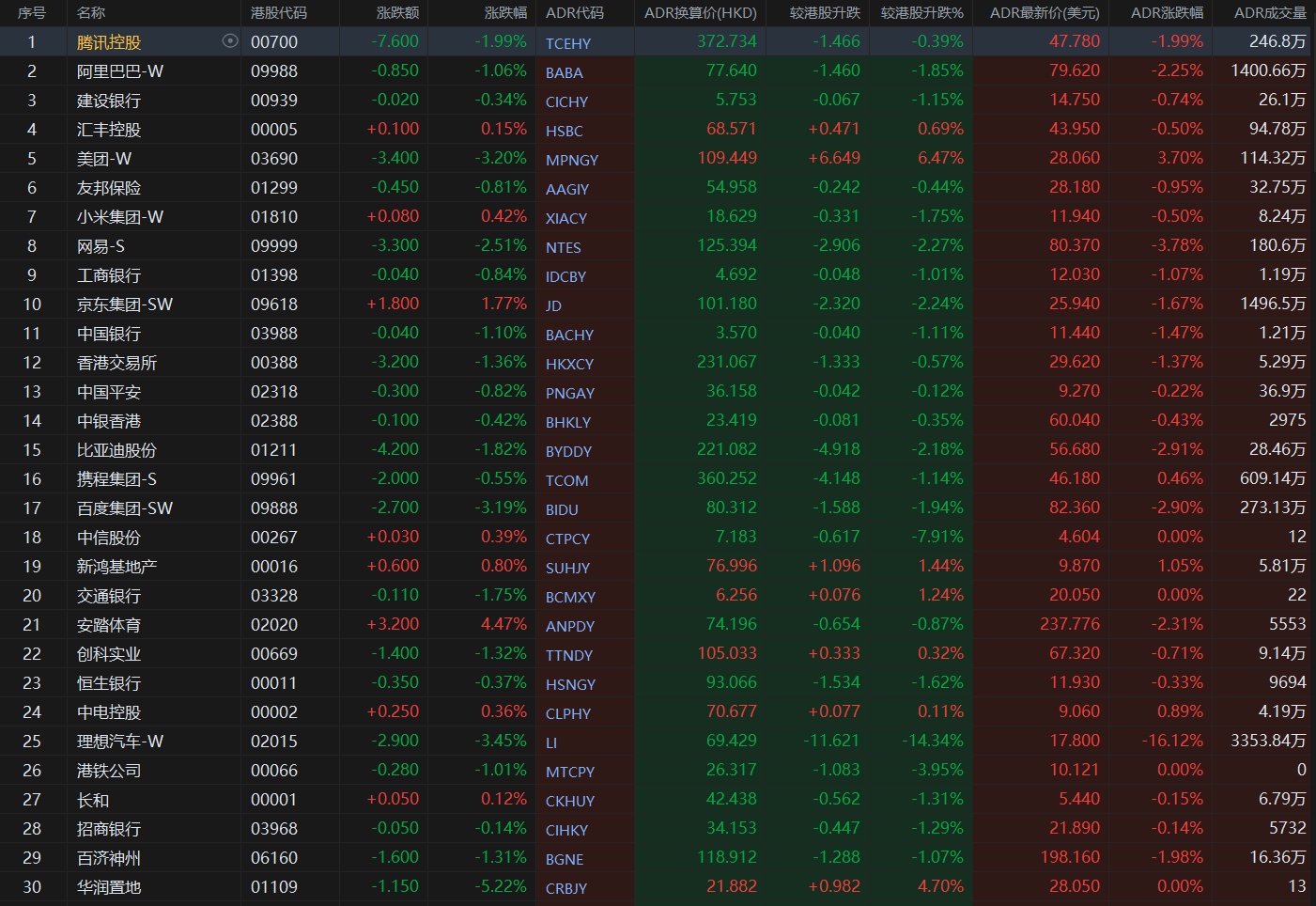Click ADR code TCOM

coord(567,480)
